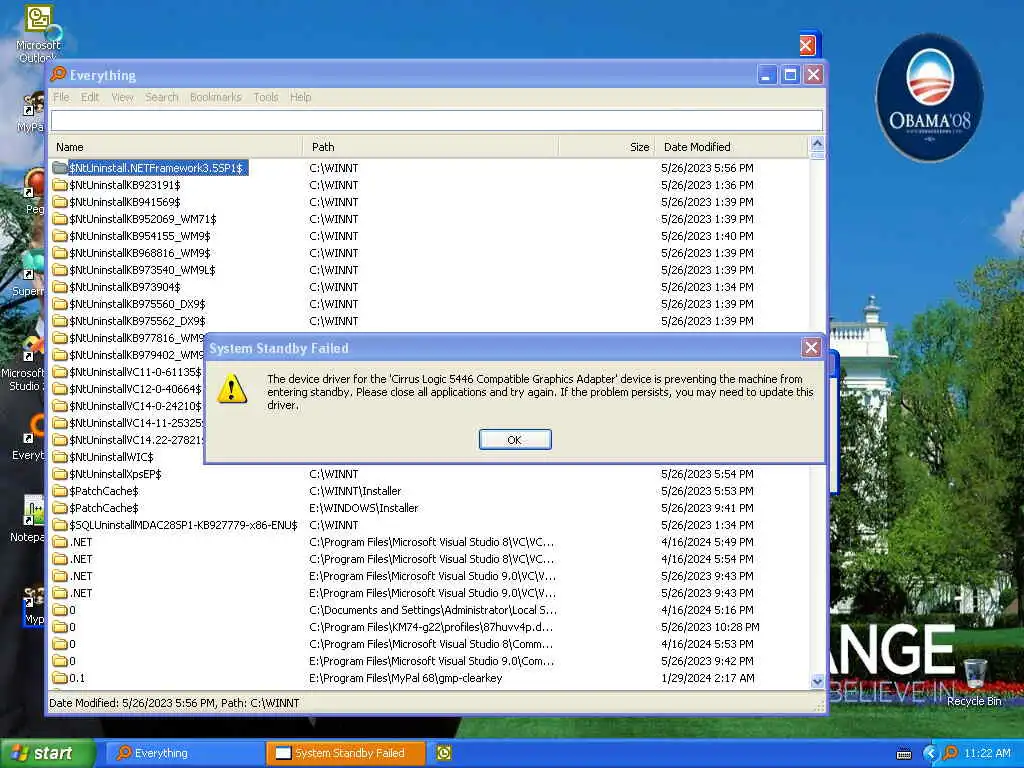This screenshot has height=768, width=1024.
Task: Select folder icon of $NtUninstallKB973540_WM9L$
Action: [x=60, y=270]
